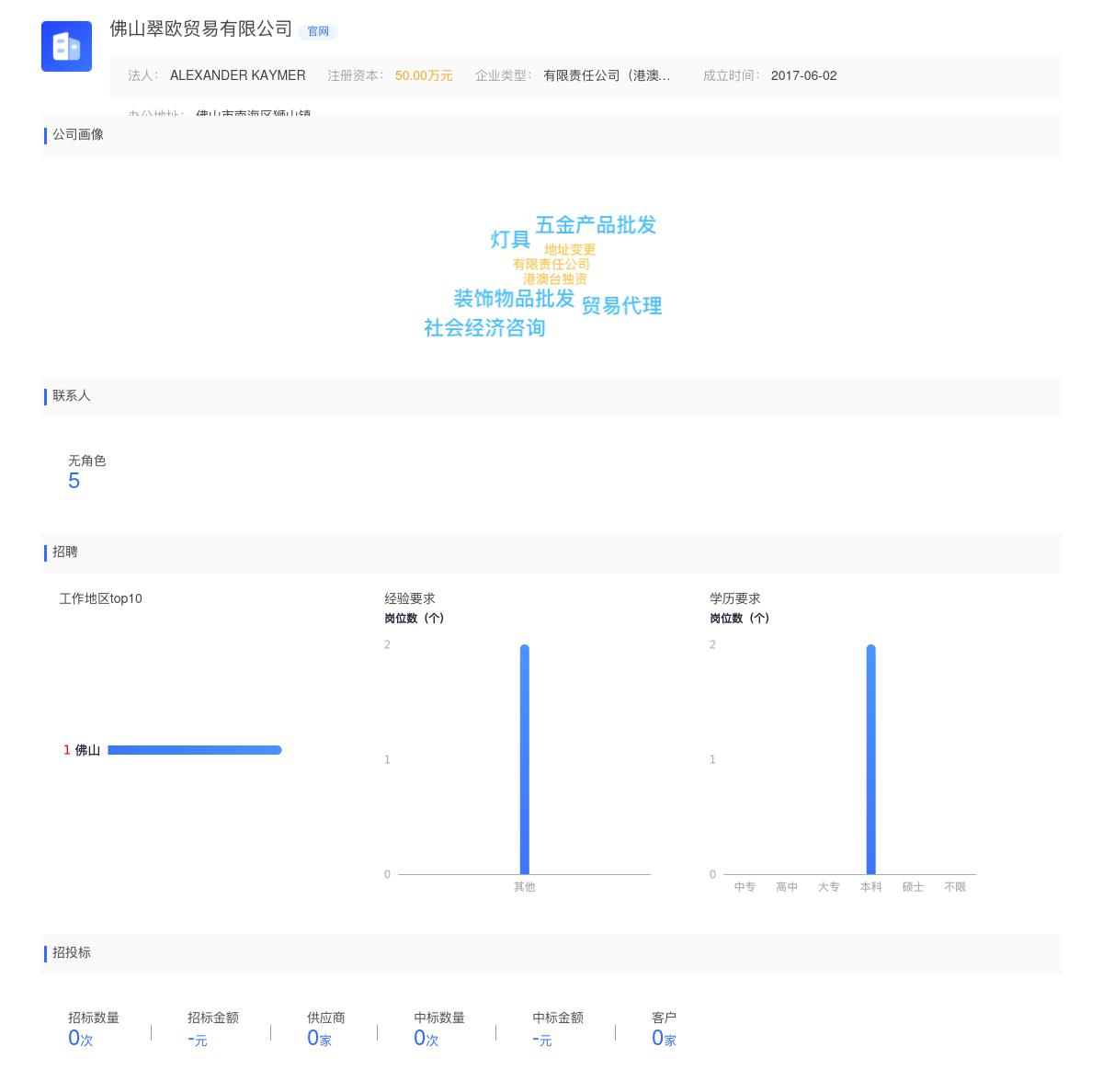Viewport: 1103px width, 1092px height.
Task: Click the 大专 axis label
Action: click(829, 887)
